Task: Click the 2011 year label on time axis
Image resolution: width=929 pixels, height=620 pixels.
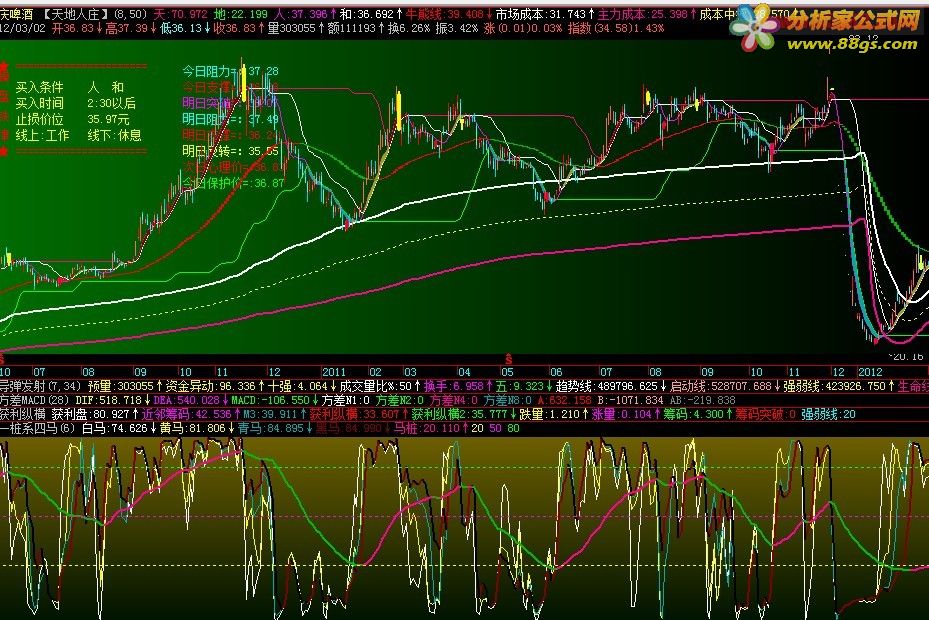Action: point(334,372)
